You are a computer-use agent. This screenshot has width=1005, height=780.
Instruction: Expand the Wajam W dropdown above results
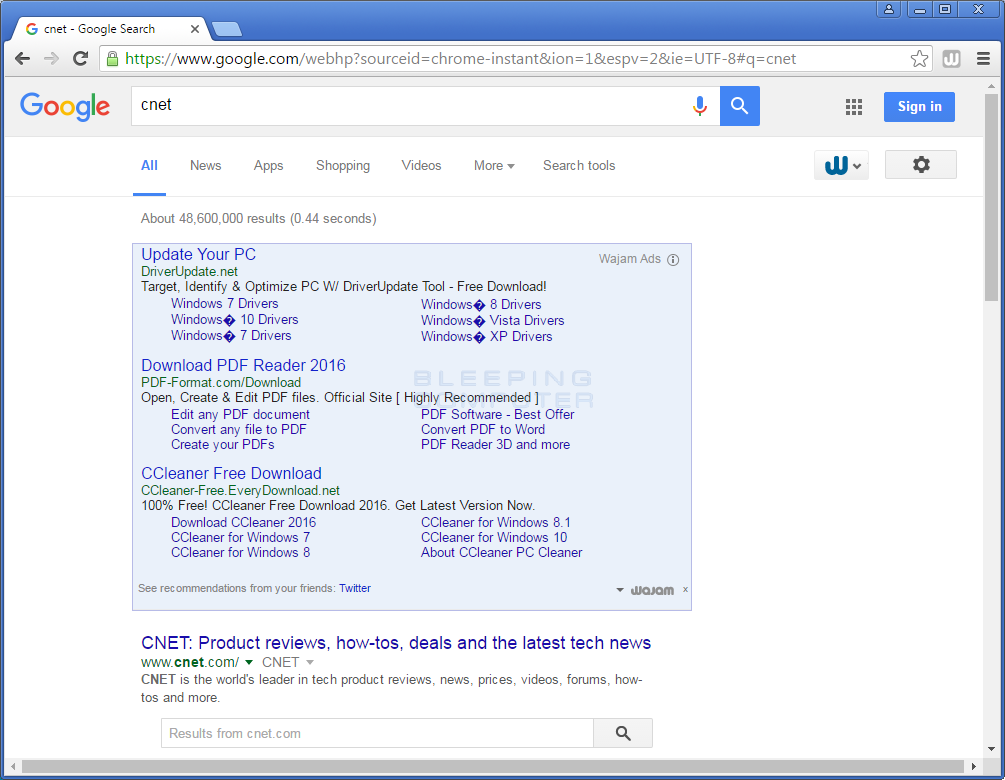[841, 164]
